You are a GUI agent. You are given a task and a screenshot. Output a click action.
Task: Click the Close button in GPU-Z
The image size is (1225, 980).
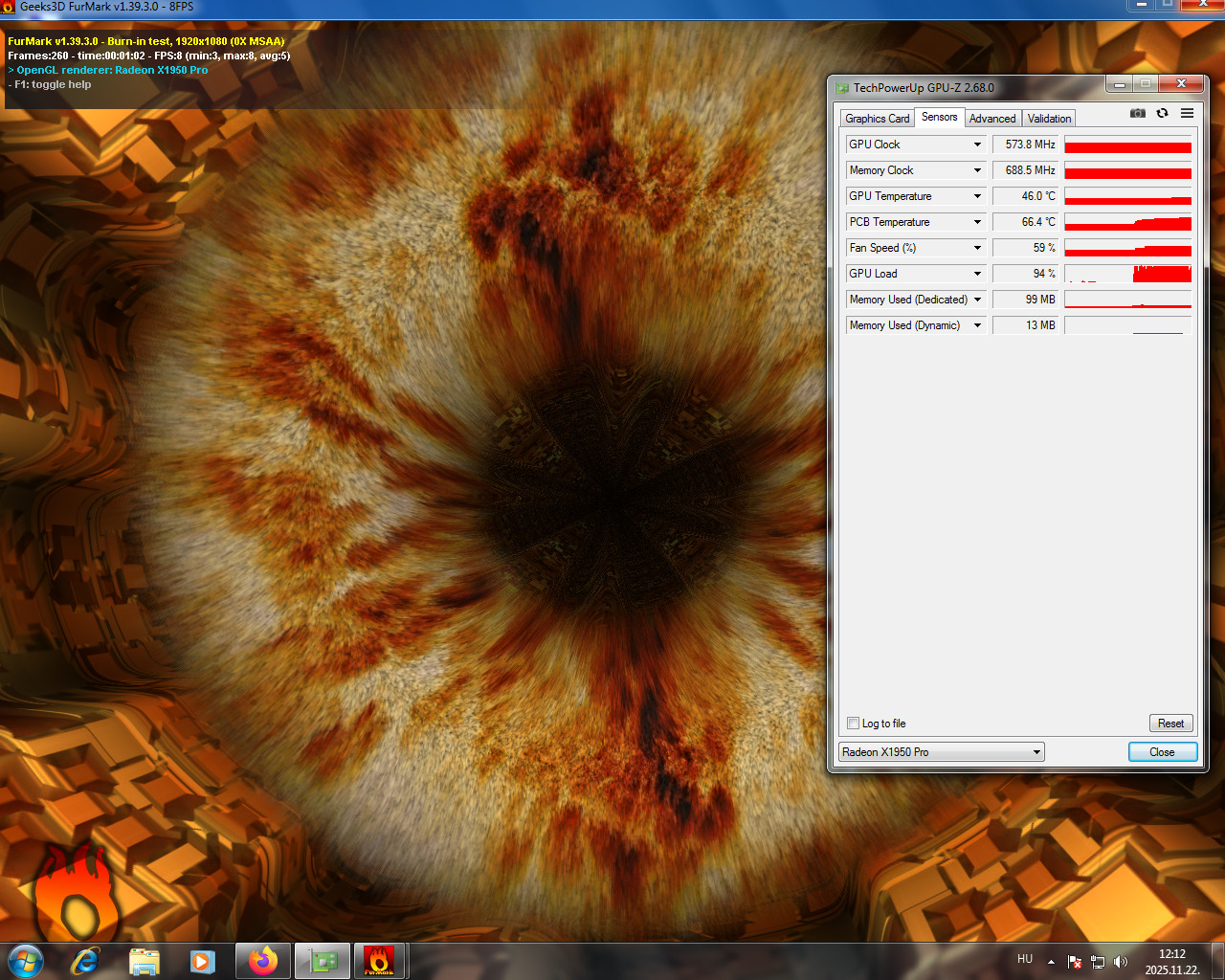(1162, 752)
